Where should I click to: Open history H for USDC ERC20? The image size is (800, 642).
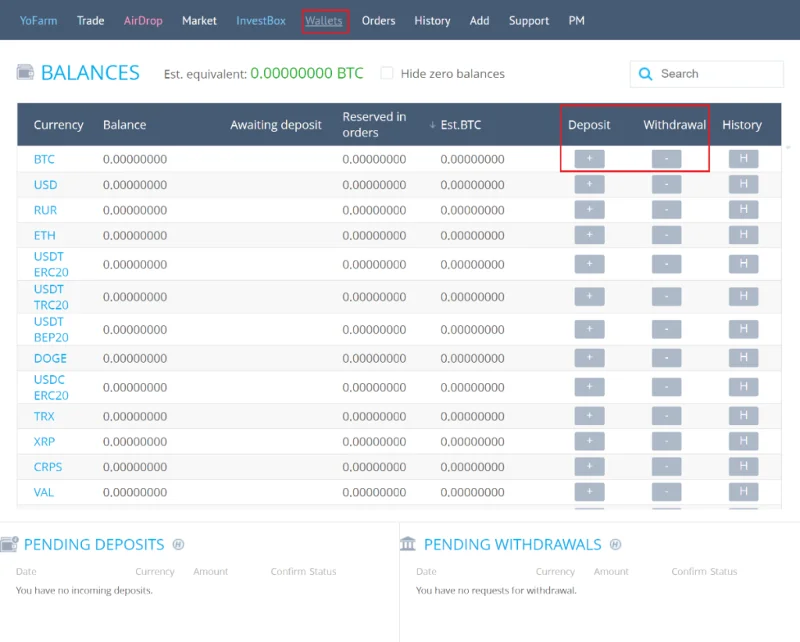pos(743,387)
